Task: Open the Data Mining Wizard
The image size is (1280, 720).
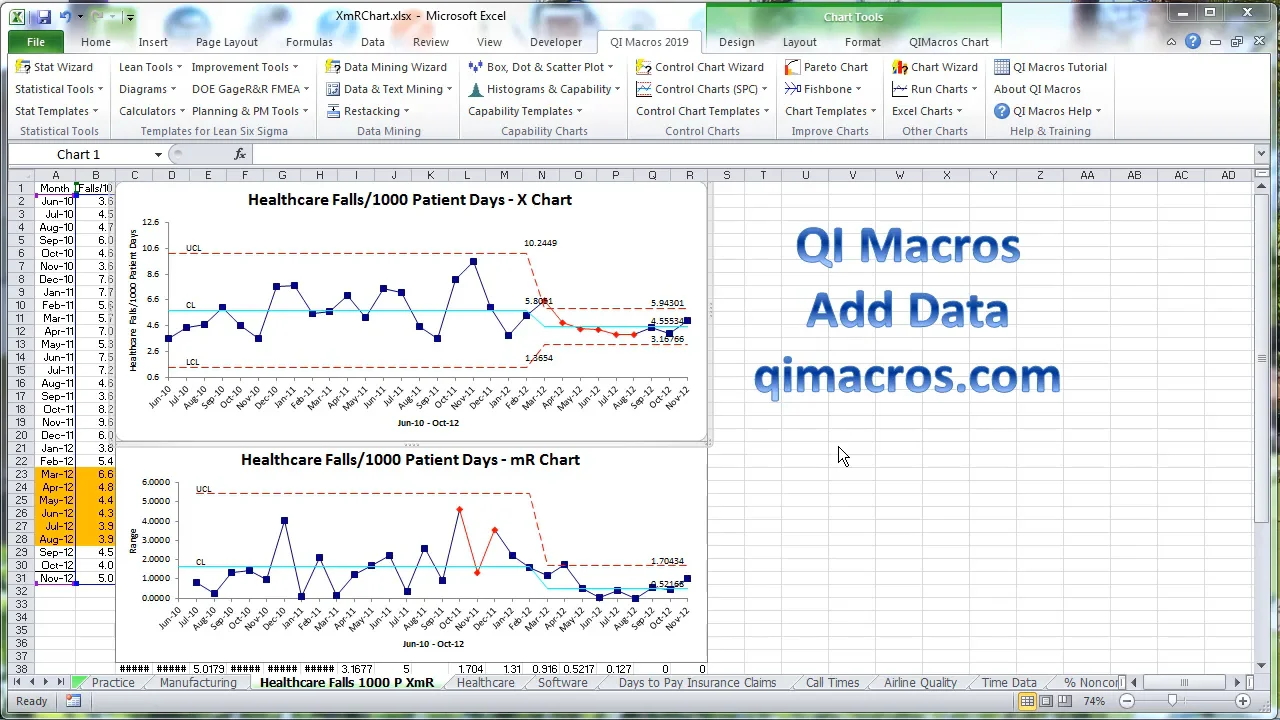Action: [x=386, y=67]
